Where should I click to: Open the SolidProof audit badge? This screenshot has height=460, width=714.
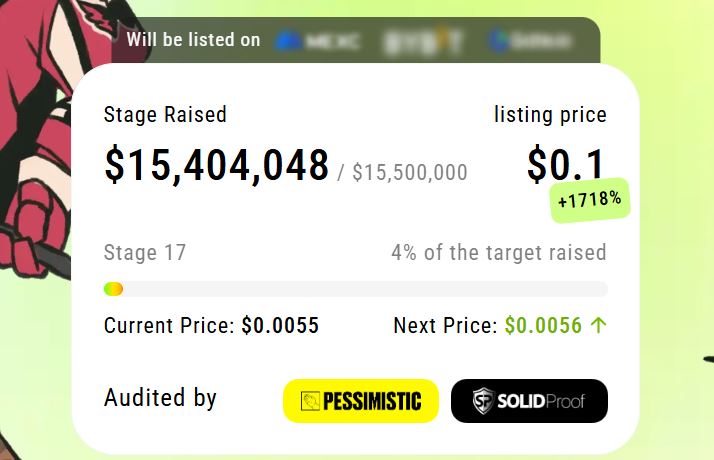(x=529, y=401)
